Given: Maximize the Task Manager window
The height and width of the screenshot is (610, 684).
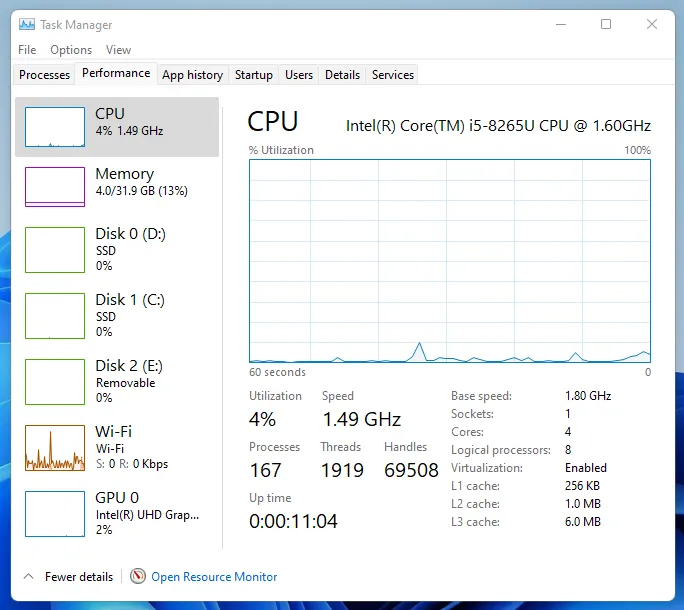Looking at the screenshot, I should point(606,24).
